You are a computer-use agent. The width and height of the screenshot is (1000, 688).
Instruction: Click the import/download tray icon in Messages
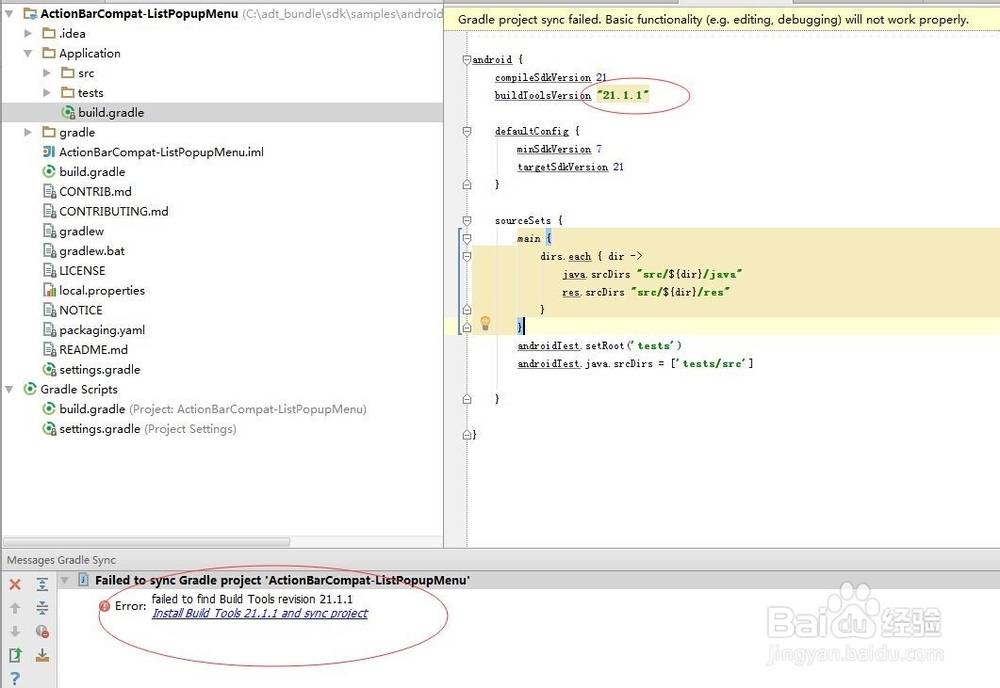[x=42, y=655]
